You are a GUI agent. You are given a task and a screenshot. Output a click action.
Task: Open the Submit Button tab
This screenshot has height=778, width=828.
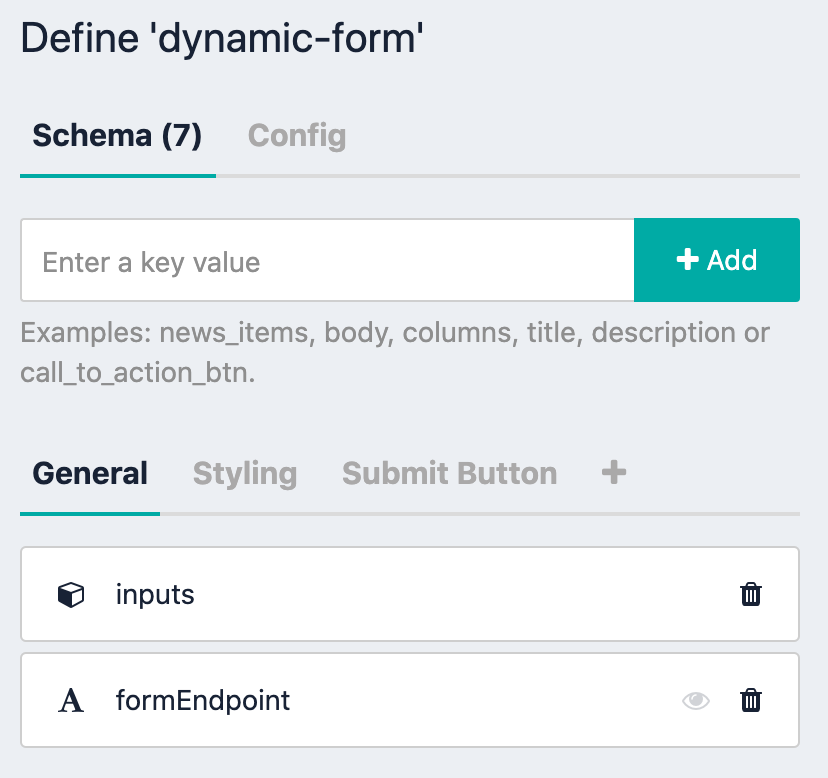click(450, 473)
